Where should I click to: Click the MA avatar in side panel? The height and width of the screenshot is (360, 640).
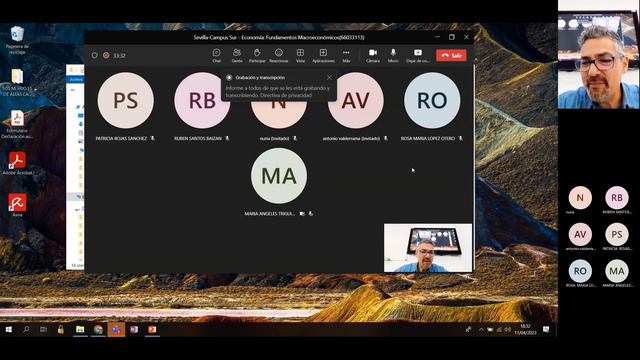(x=617, y=271)
